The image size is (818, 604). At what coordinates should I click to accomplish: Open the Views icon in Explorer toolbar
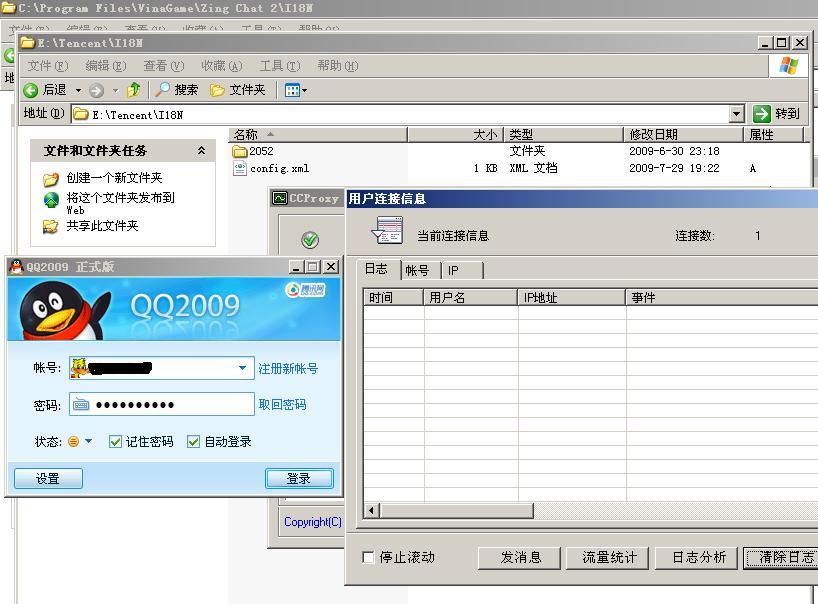292,90
